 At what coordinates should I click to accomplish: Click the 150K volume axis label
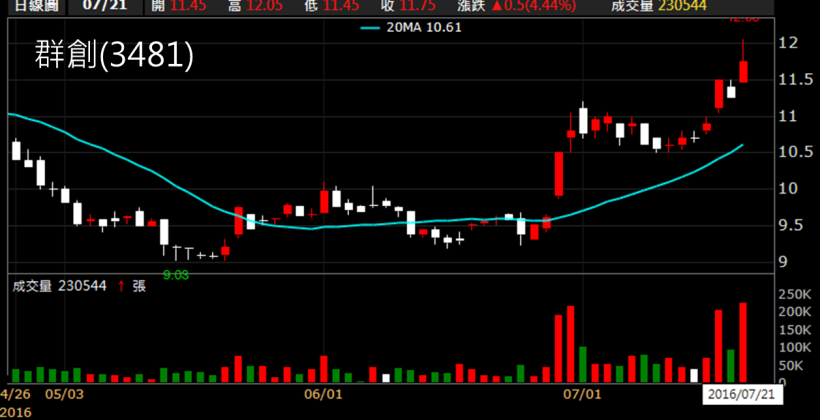tap(794, 330)
